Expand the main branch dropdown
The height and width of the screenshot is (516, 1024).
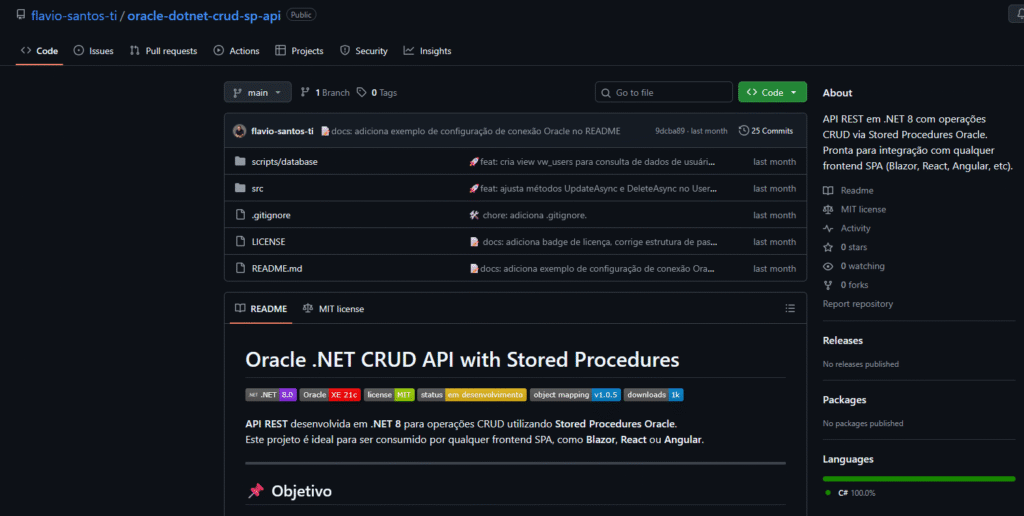coord(258,93)
